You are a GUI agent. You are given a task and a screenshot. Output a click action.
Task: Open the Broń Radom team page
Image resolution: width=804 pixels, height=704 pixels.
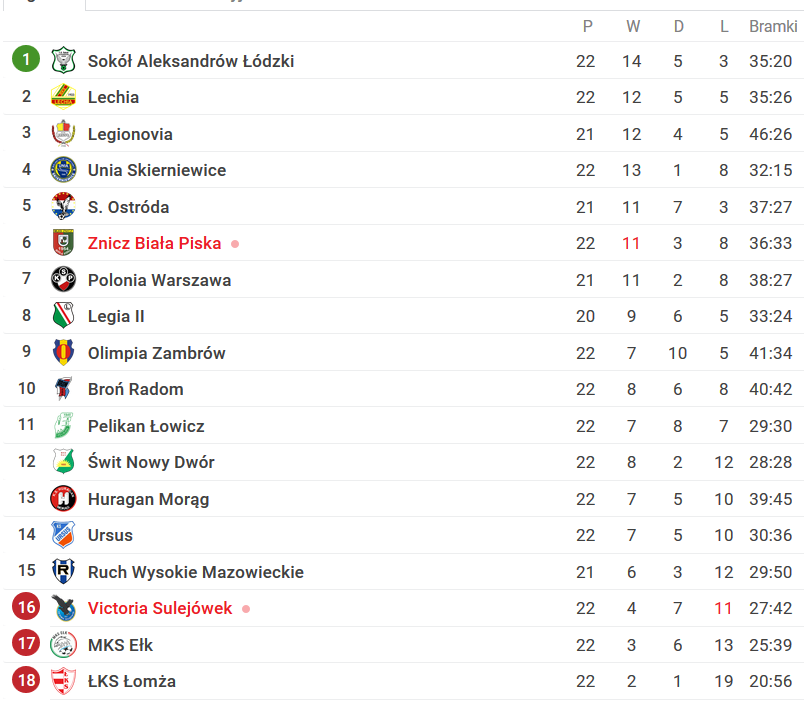(135, 389)
